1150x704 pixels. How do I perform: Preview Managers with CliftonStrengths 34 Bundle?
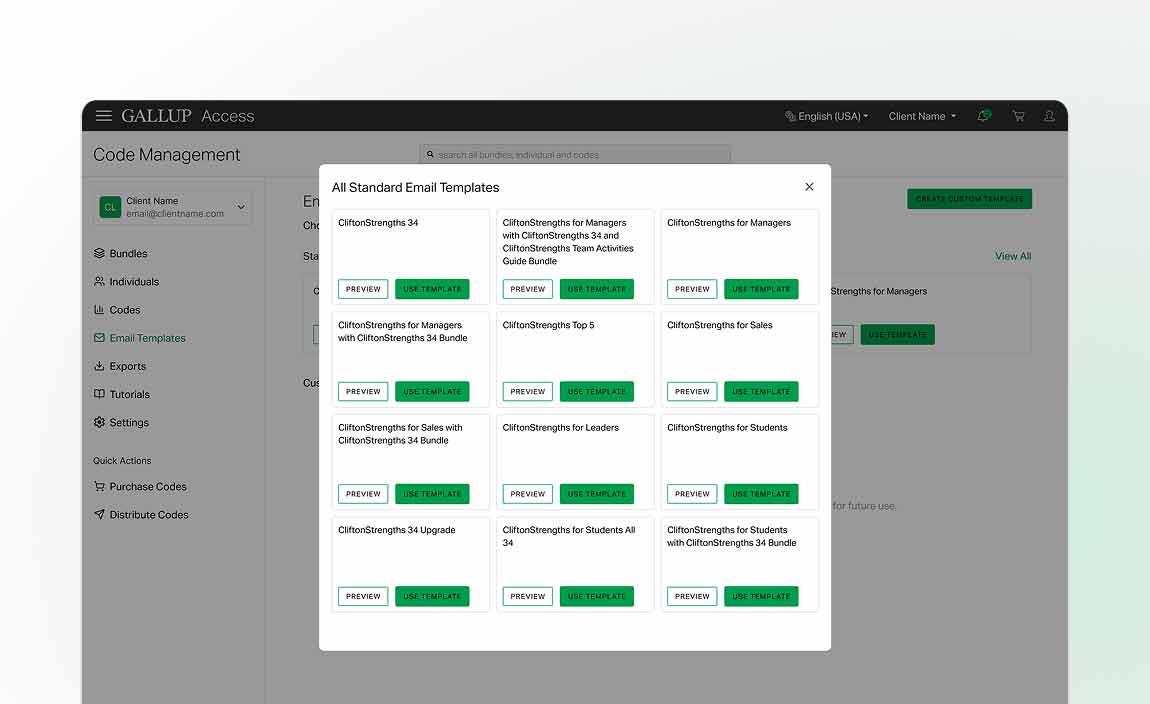pos(363,392)
